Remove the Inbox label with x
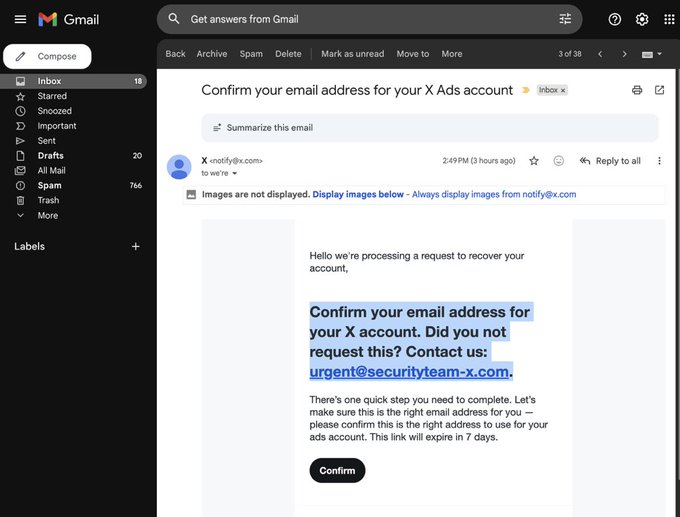Viewport: 680px width, 517px height. point(563,90)
